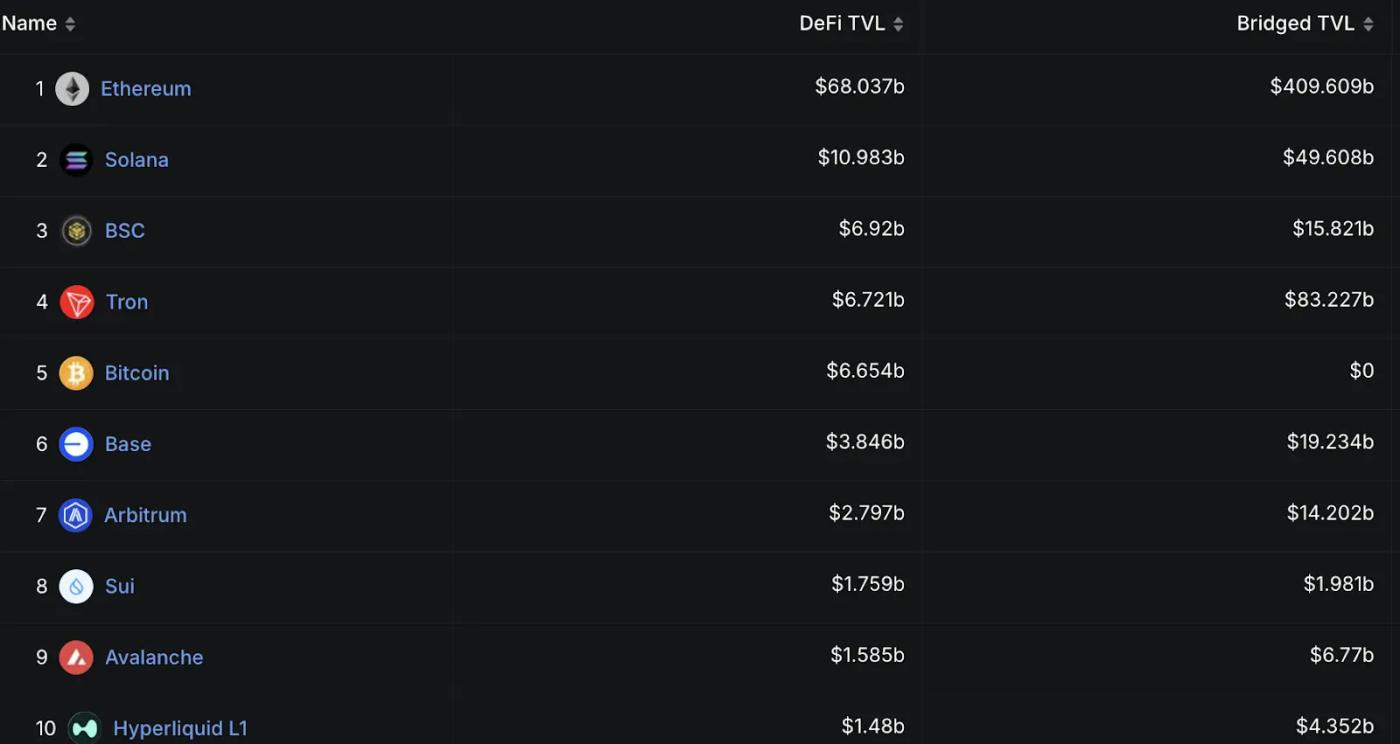Image resolution: width=1400 pixels, height=744 pixels.
Task: Click Bitcoin's $6.654b DeFi TVL value
Action: tap(865, 371)
